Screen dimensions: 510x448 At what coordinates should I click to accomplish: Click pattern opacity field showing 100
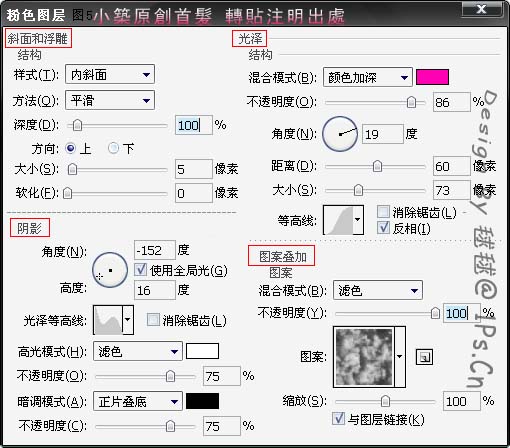pos(462,313)
